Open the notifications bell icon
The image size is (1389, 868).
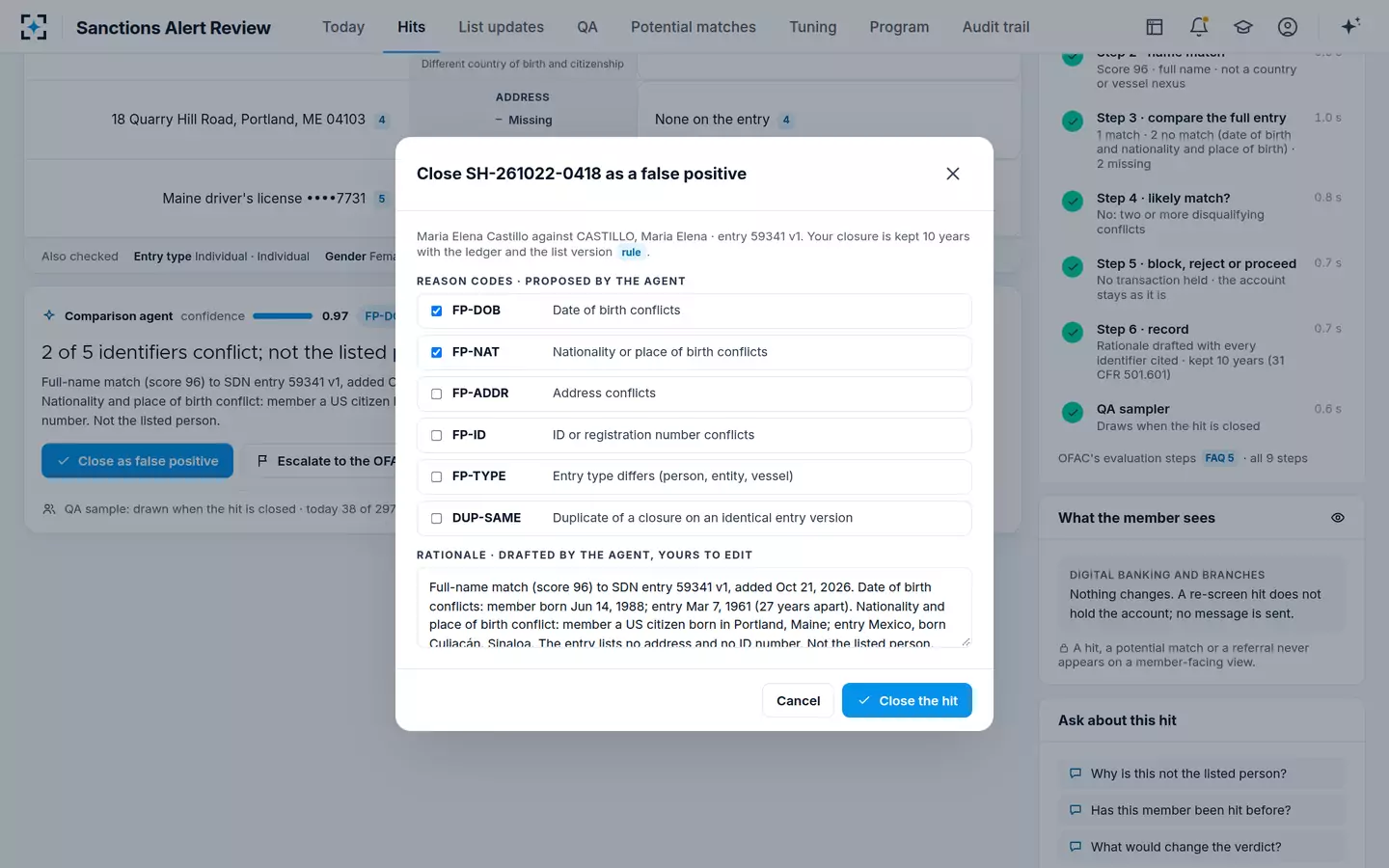coord(1199,27)
